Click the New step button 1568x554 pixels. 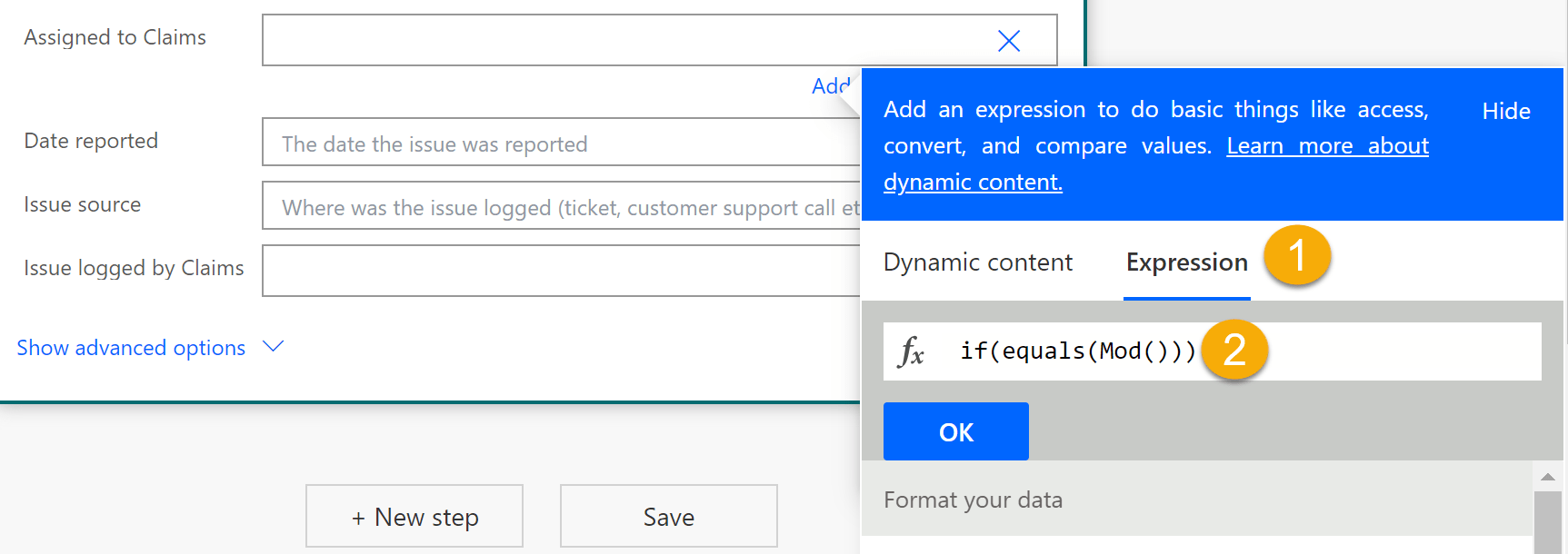(x=414, y=517)
